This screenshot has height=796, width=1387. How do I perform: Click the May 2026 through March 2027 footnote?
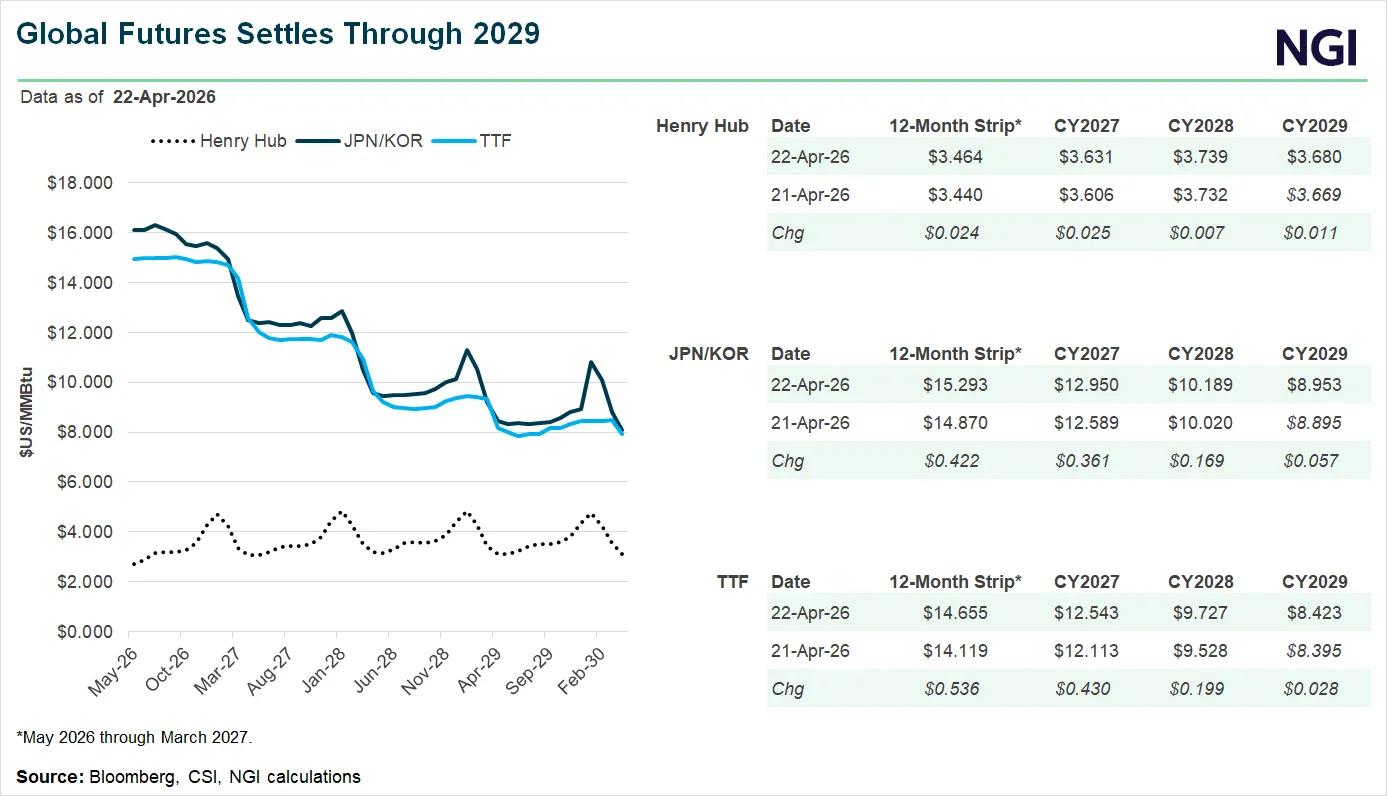[x=135, y=738]
